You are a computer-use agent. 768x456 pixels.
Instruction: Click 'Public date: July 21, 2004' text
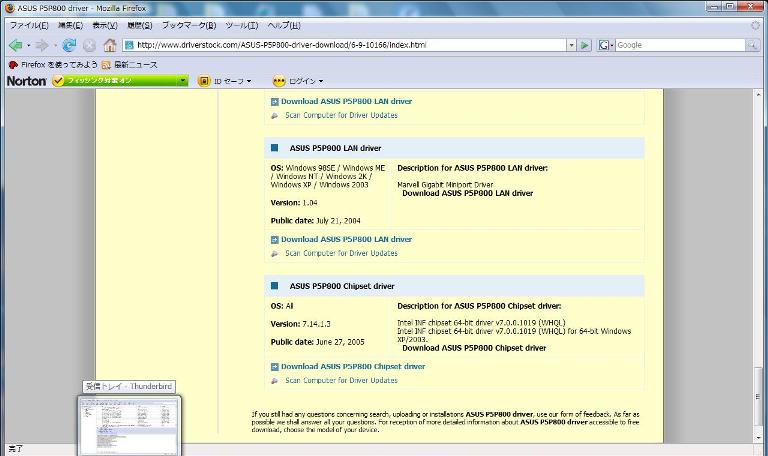pos(315,221)
